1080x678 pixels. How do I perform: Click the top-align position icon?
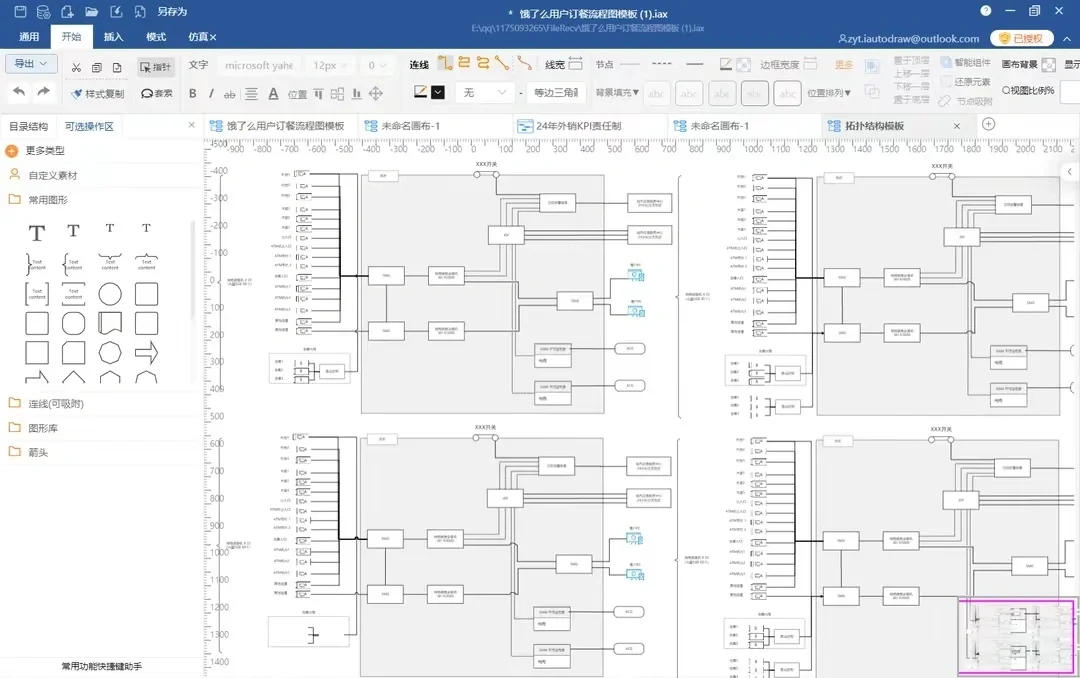318,94
